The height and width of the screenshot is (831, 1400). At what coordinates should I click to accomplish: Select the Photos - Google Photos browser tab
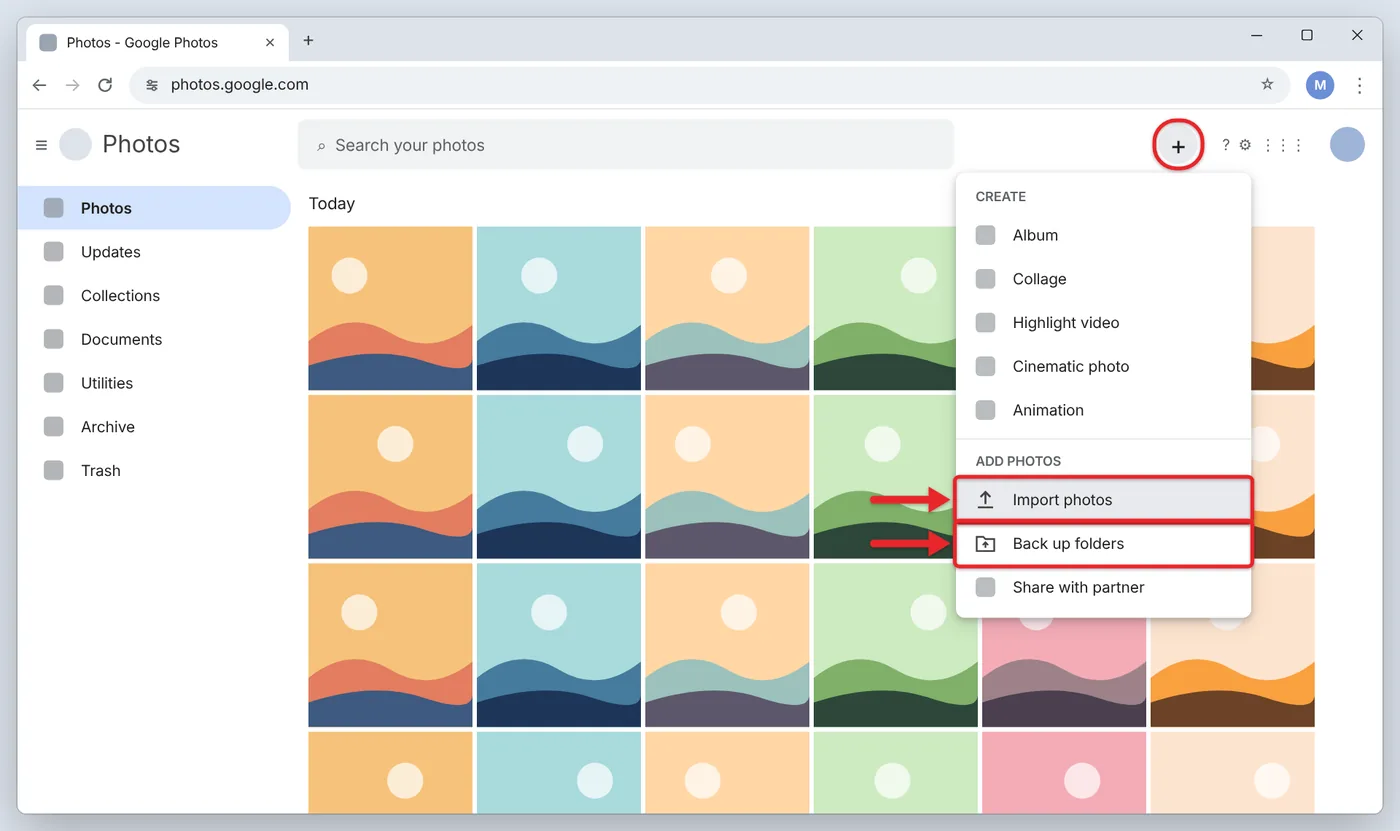156,43
